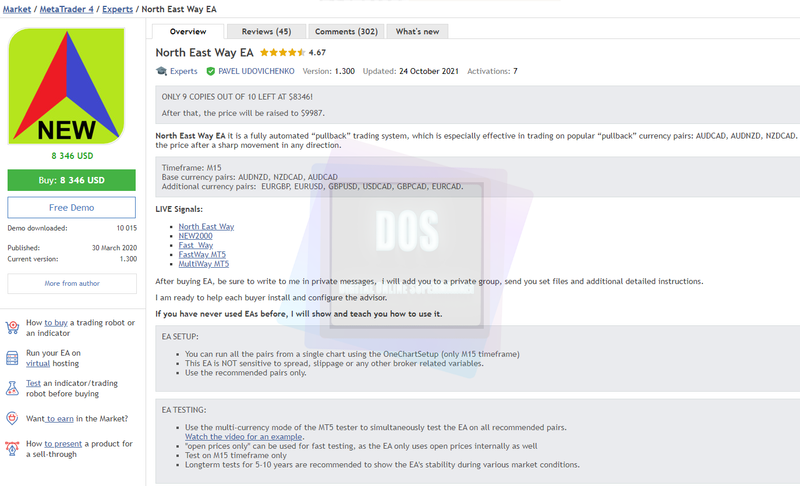This screenshot has height=486, width=800.
Task: Click the 'to buy' link in sidebar
Action: click(56, 323)
